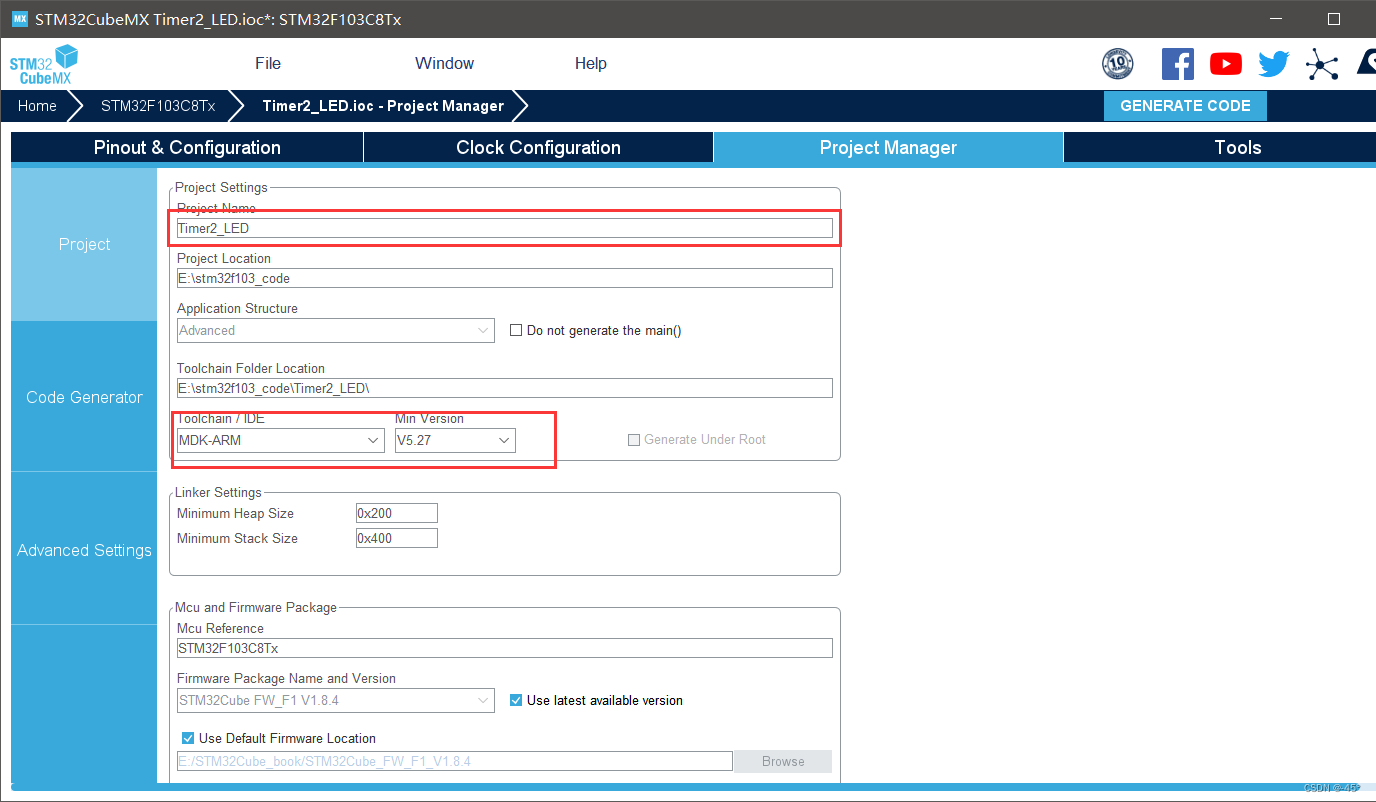Click the Browse button
The height and width of the screenshot is (802, 1376).
[x=783, y=761]
